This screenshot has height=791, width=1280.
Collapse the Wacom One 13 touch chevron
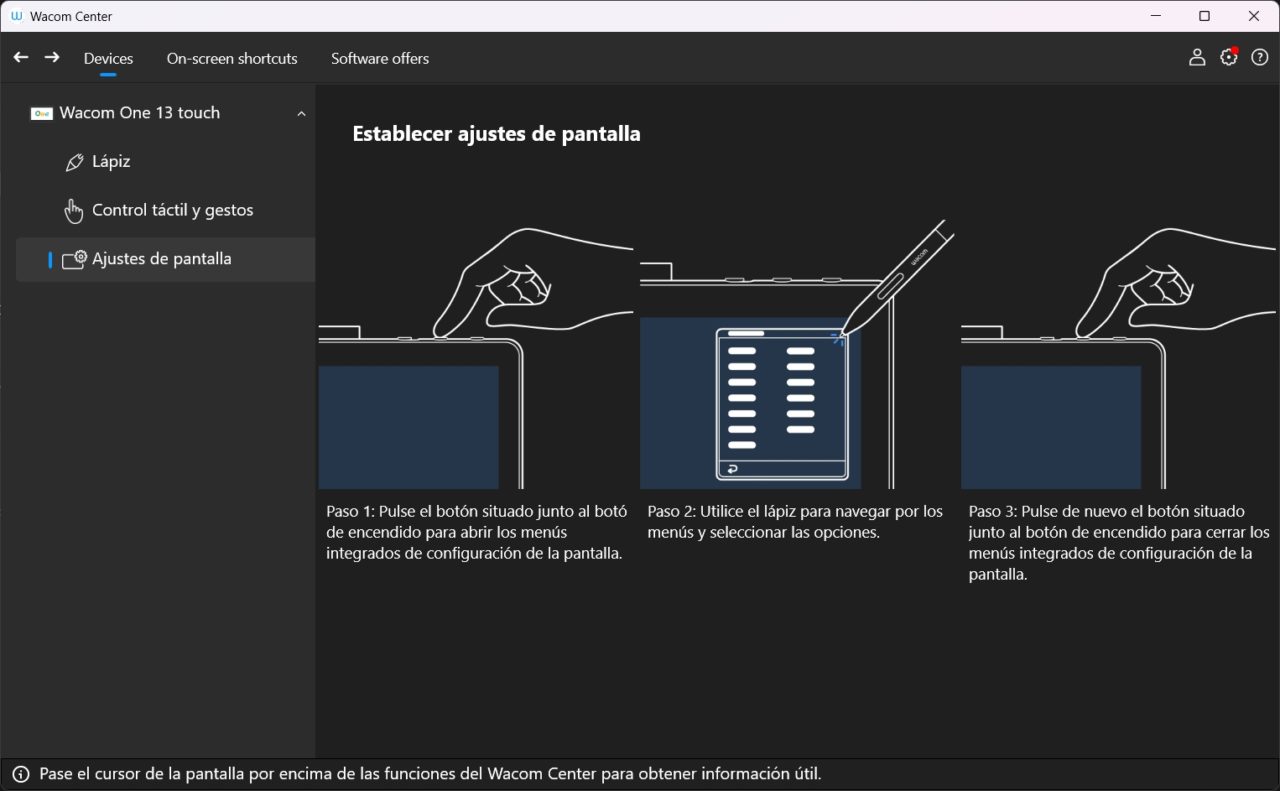click(301, 114)
